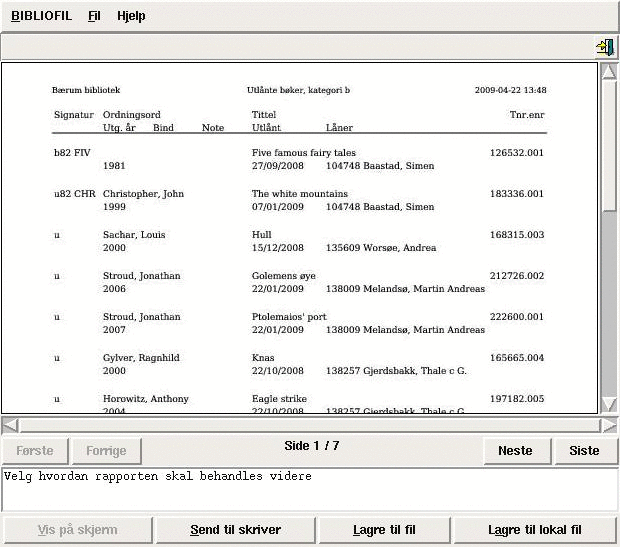Open the Fil menu
Viewport: 620px width, 547px height.
(94, 16)
